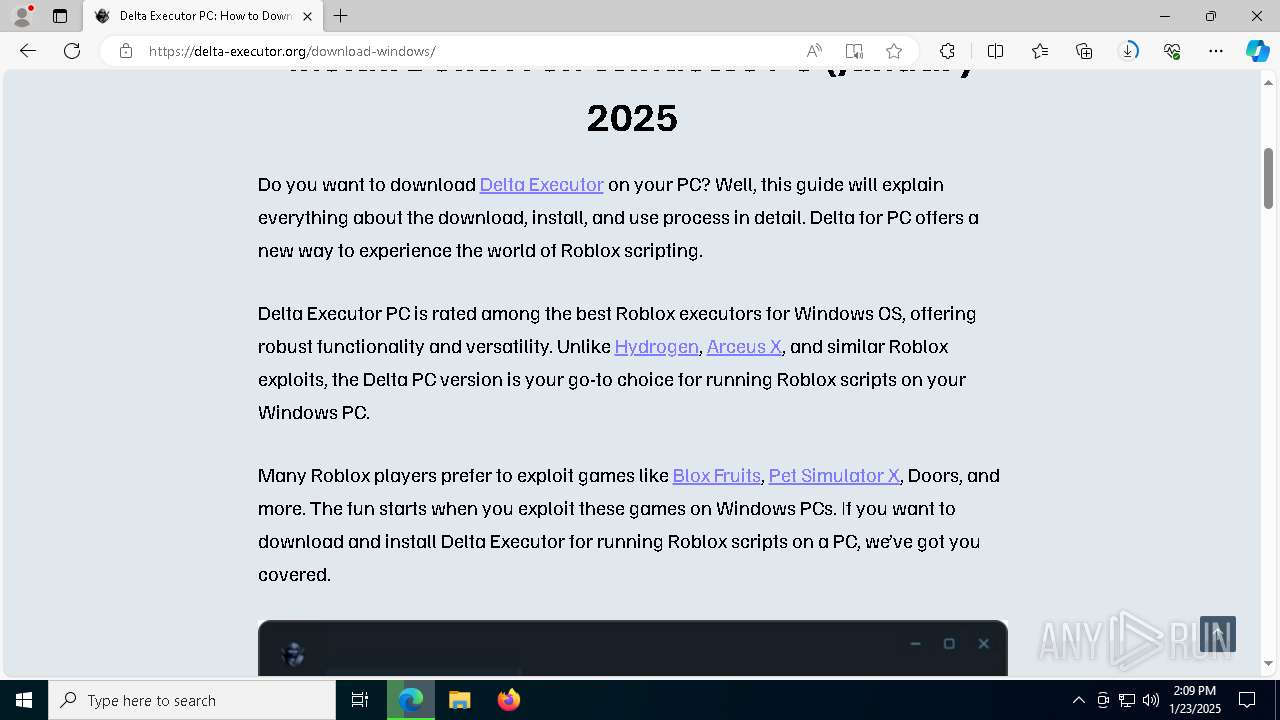Image resolution: width=1280 pixels, height=720 pixels.
Task: Click the page vertical scrollbar thumb
Action: [x=1268, y=178]
